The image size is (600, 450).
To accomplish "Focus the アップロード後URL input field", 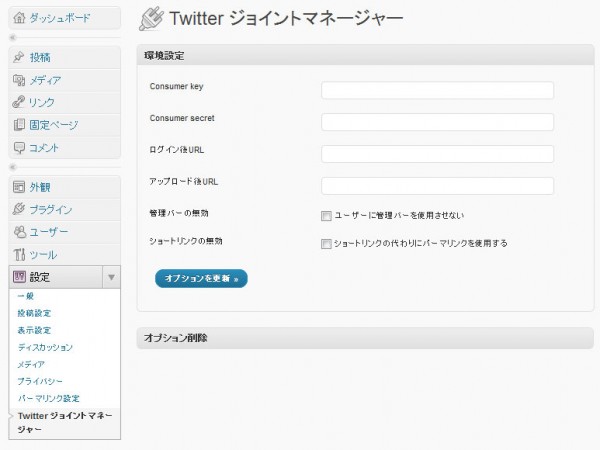I will [437, 186].
